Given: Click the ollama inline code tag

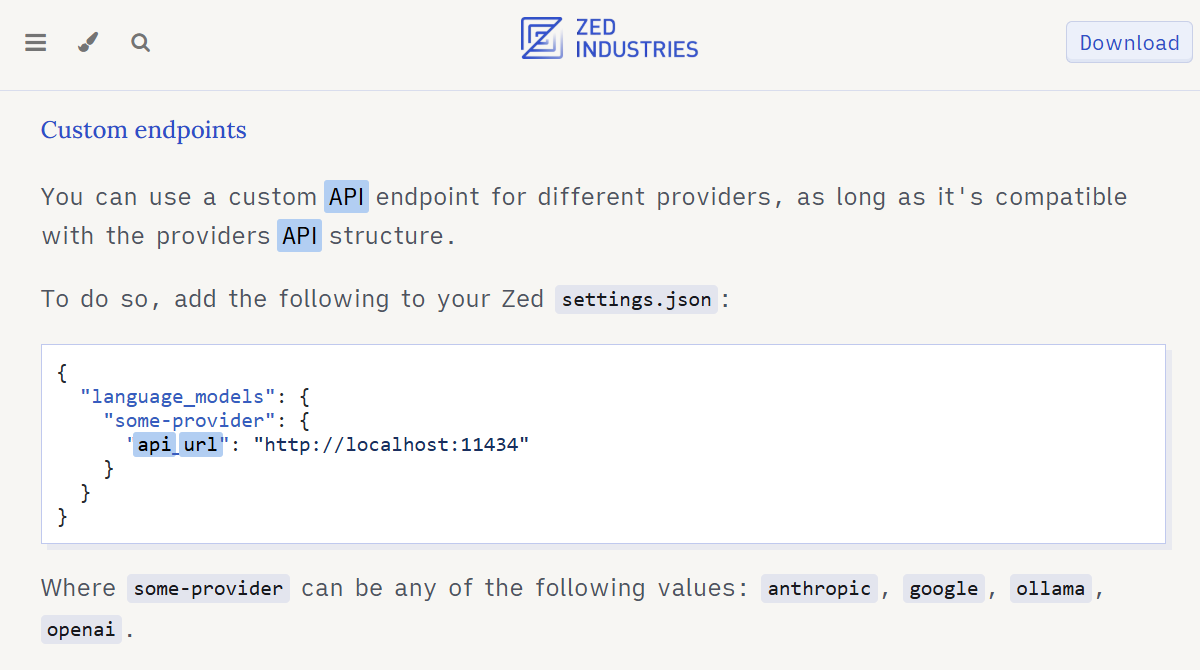Looking at the screenshot, I should tap(1051, 588).
